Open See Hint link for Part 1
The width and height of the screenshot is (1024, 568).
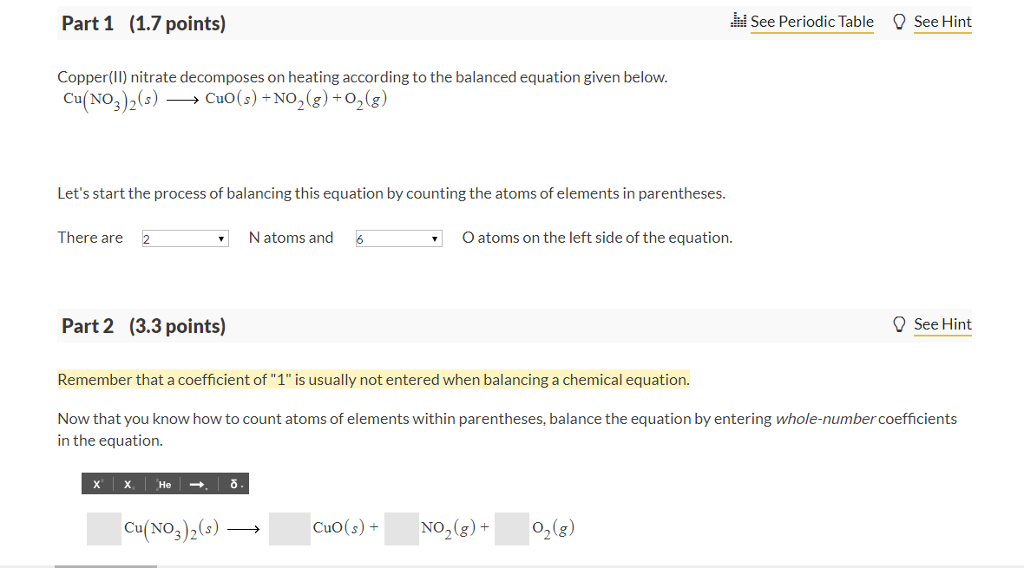coord(942,22)
